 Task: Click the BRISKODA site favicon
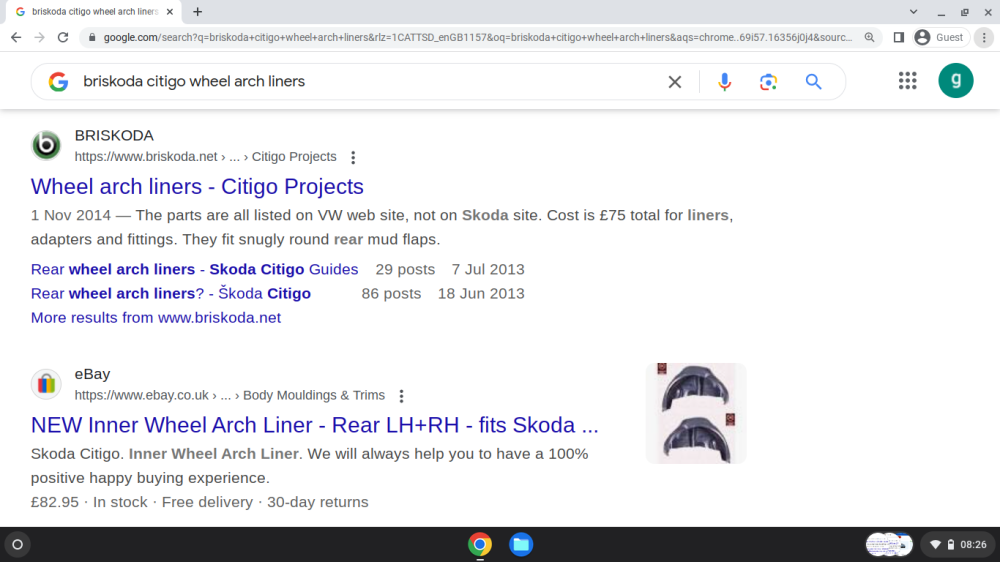click(x=46, y=145)
